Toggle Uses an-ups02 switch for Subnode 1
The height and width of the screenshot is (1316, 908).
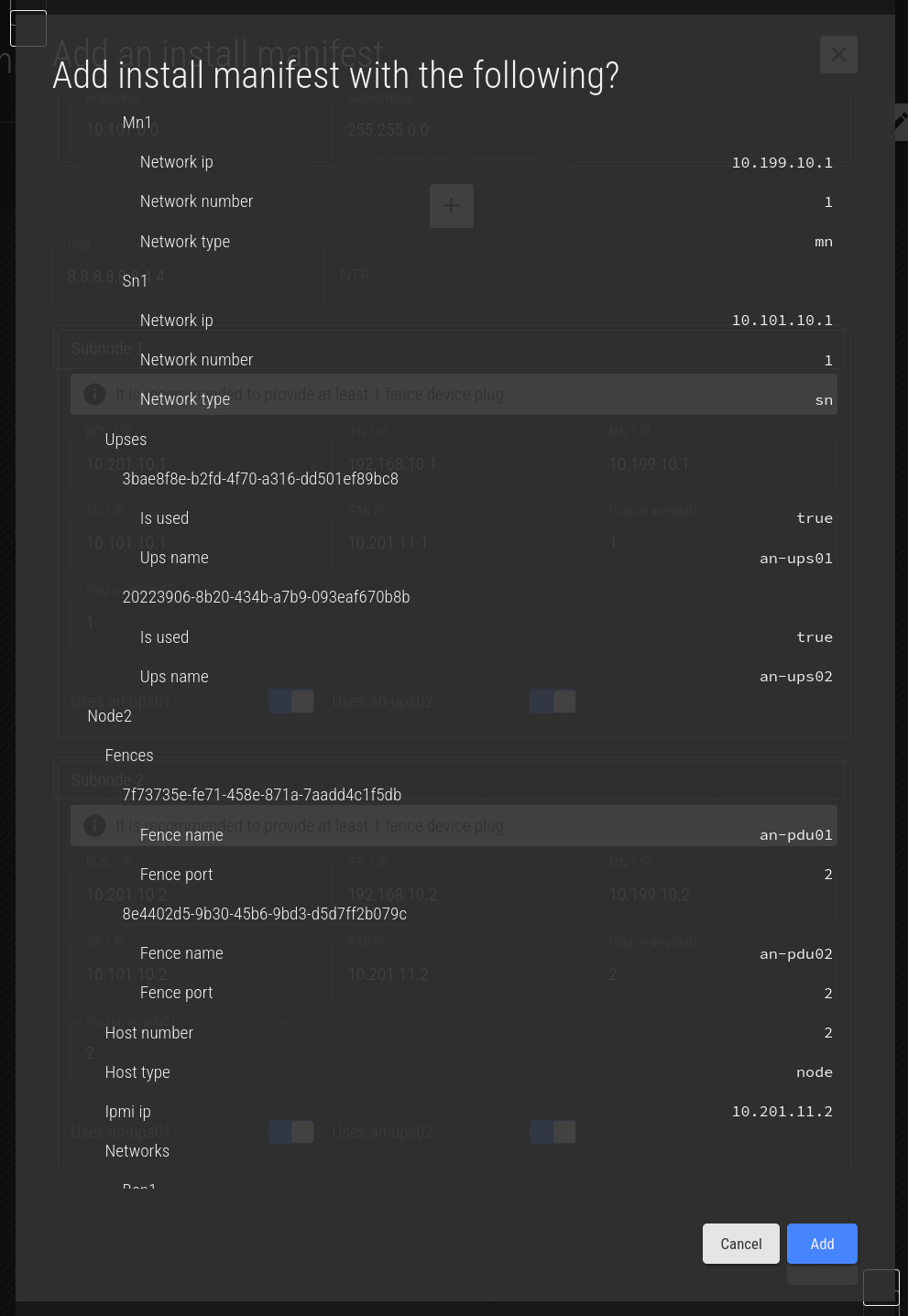tap(552, 702)
